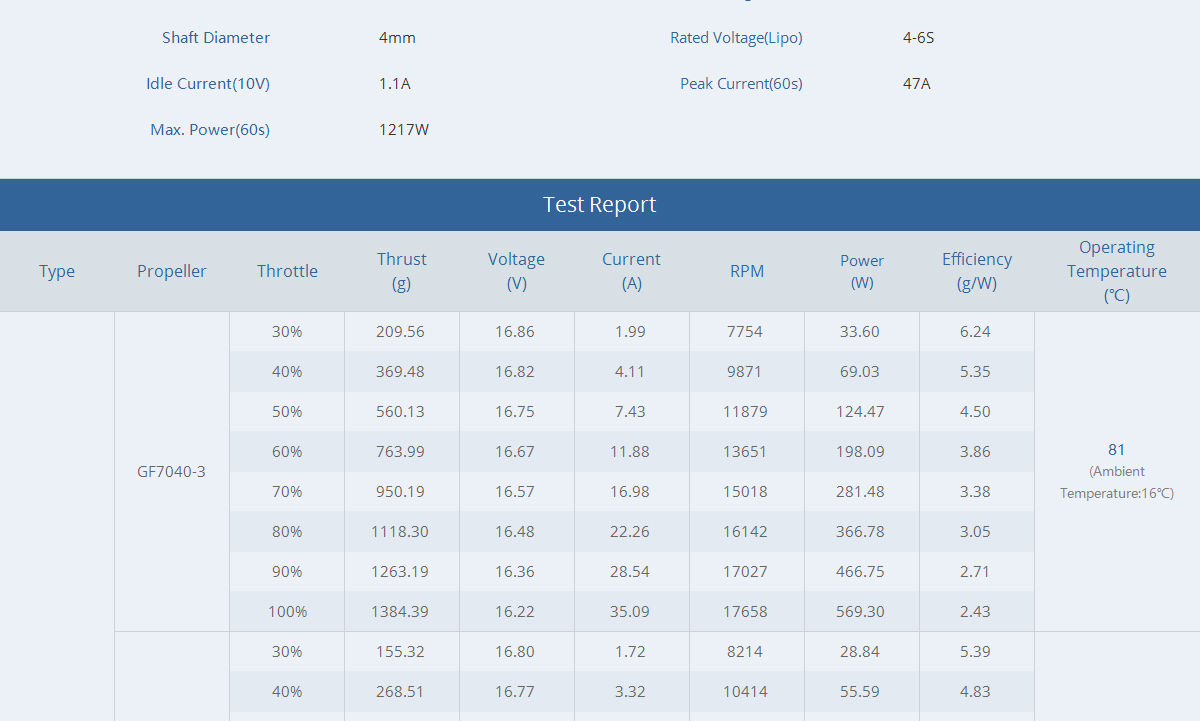
Task: Click 30% throttle in the 209.56 thrust row
Action: point(287,331)
